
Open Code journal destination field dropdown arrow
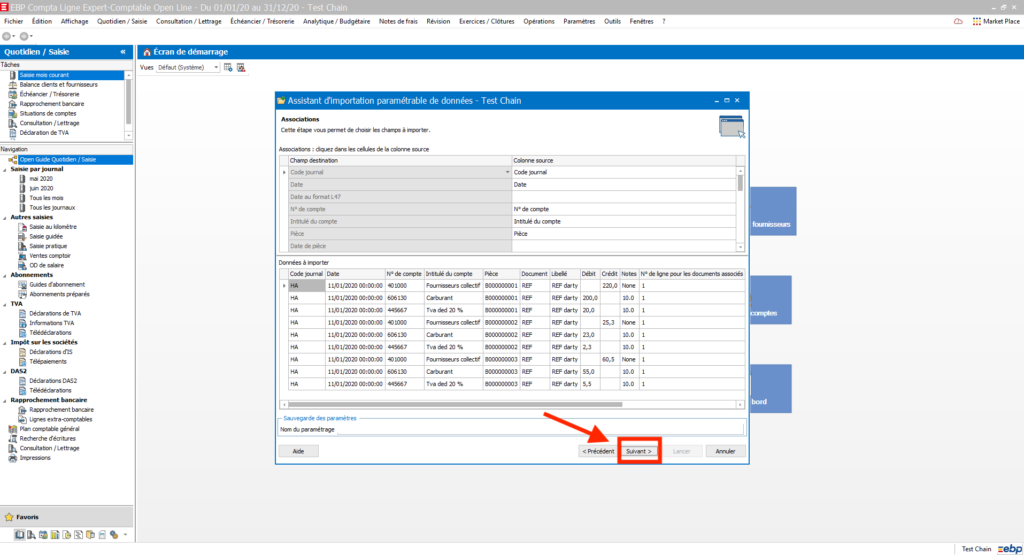507,172
